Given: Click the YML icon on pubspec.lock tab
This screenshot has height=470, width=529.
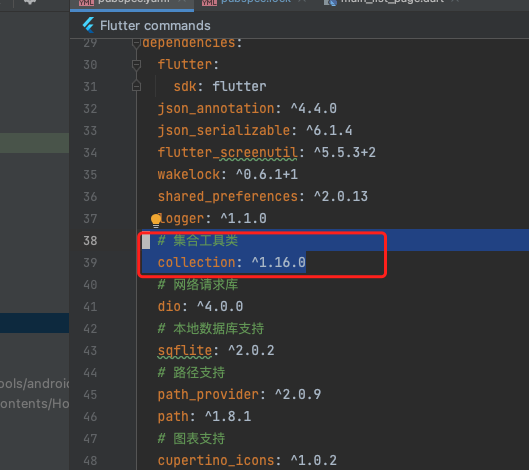Looking at the screenshot, I should click(209, 3).
